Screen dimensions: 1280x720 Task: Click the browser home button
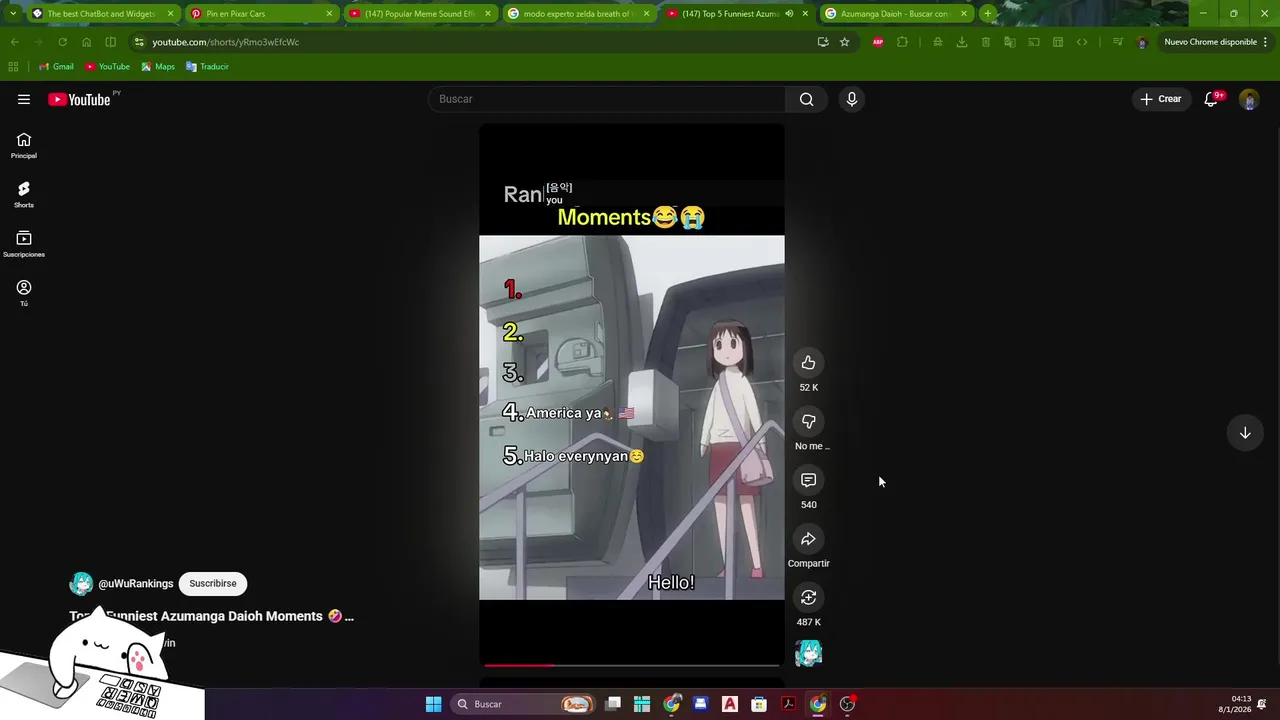[x=86, y=42]
